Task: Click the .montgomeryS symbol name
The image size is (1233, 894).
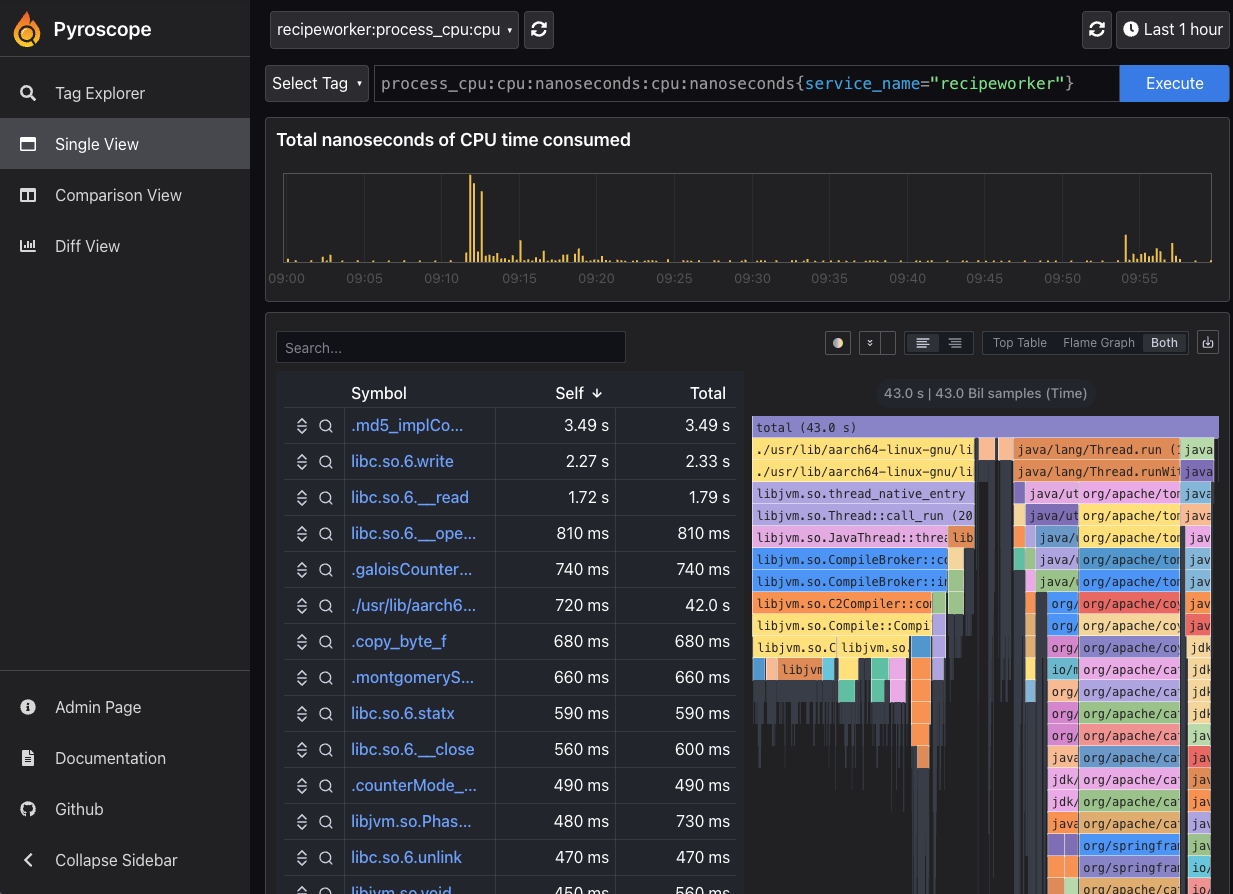Action: (x=412, y=678)
